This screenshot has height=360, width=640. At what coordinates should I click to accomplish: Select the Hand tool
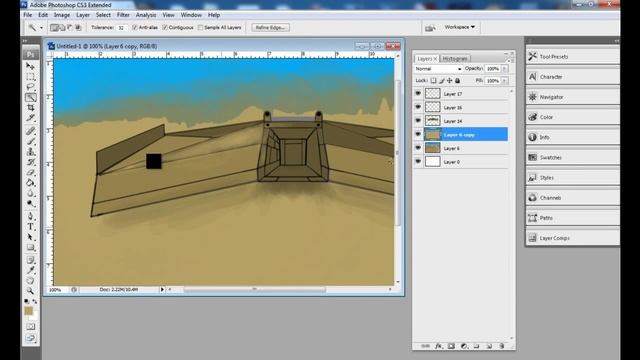point(30,280)
